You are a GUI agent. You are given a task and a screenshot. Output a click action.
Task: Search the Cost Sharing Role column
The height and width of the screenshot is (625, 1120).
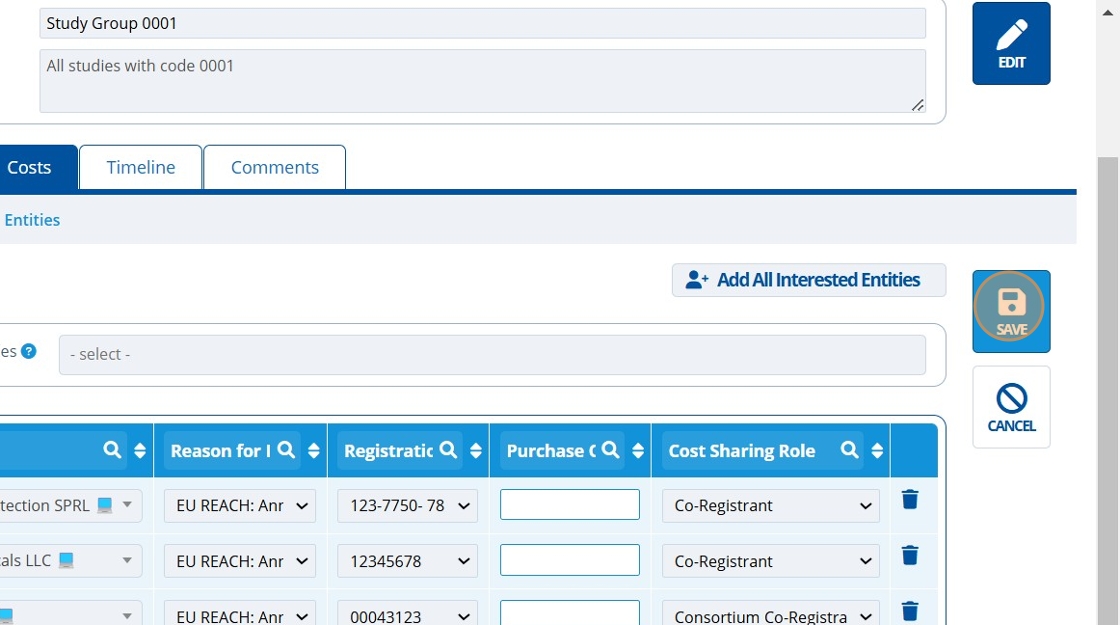[849, 450]
